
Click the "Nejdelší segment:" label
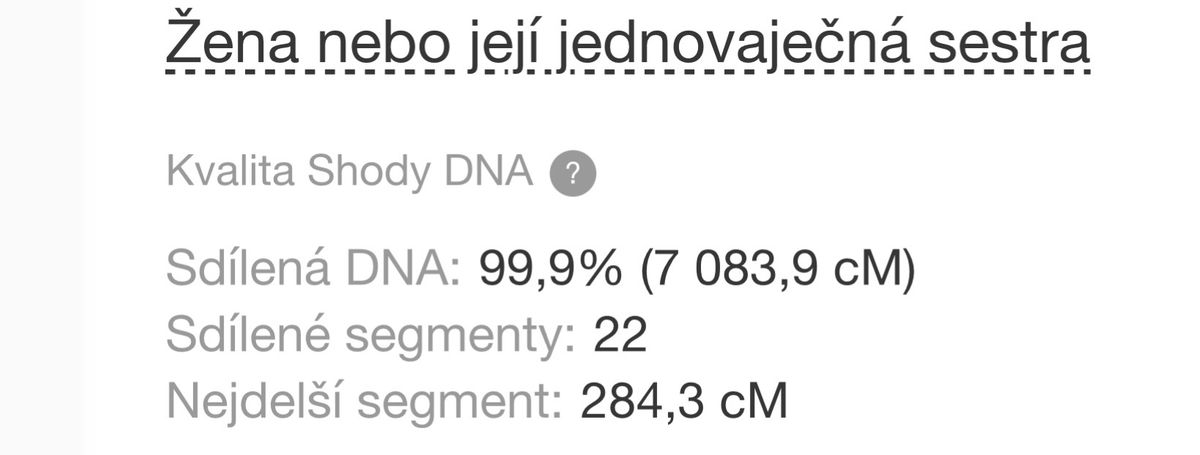[364, 402]
